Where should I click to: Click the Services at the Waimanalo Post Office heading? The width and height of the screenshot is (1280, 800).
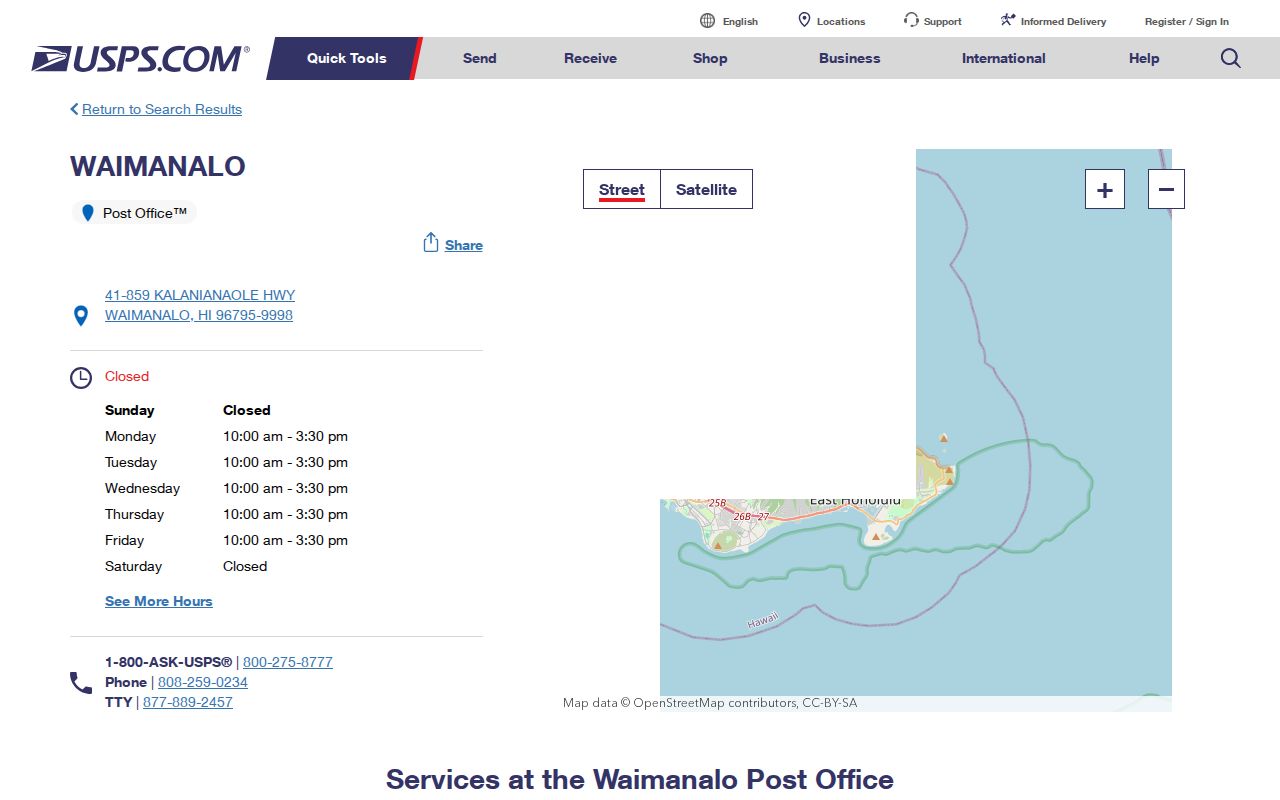pyautogui.click(x=640, y=779)
